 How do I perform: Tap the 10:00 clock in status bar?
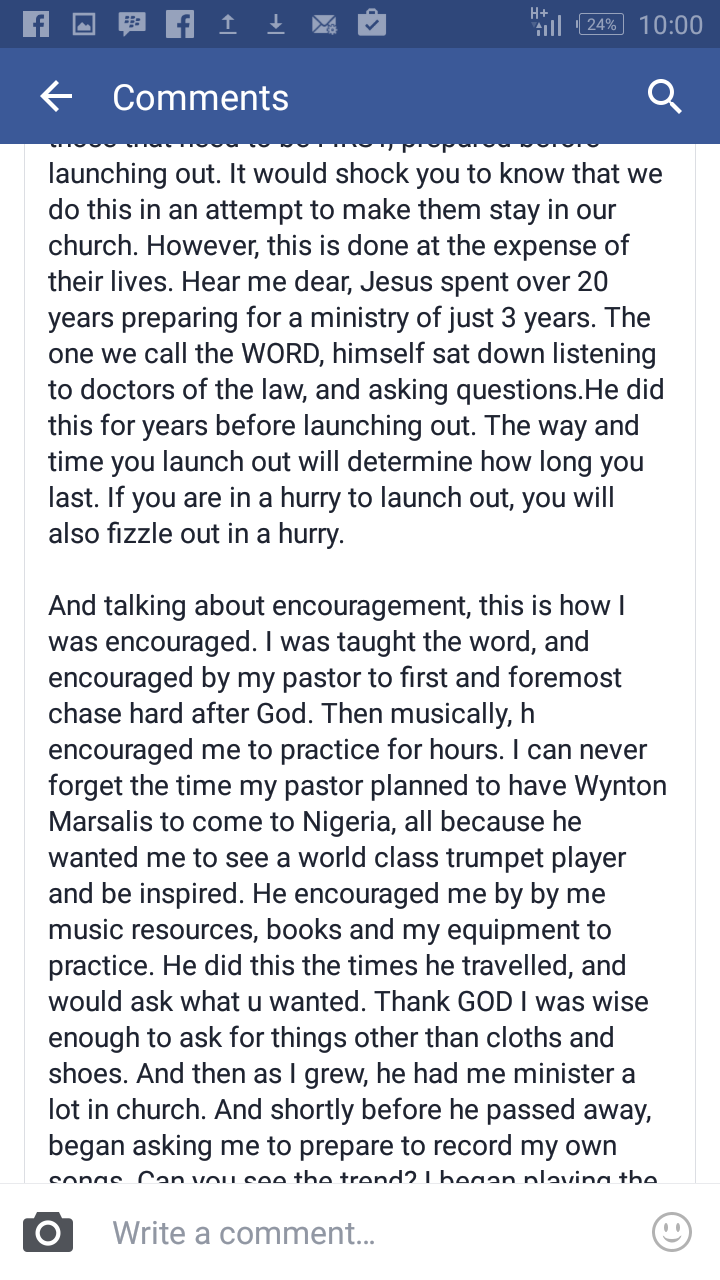click(670, 24)
